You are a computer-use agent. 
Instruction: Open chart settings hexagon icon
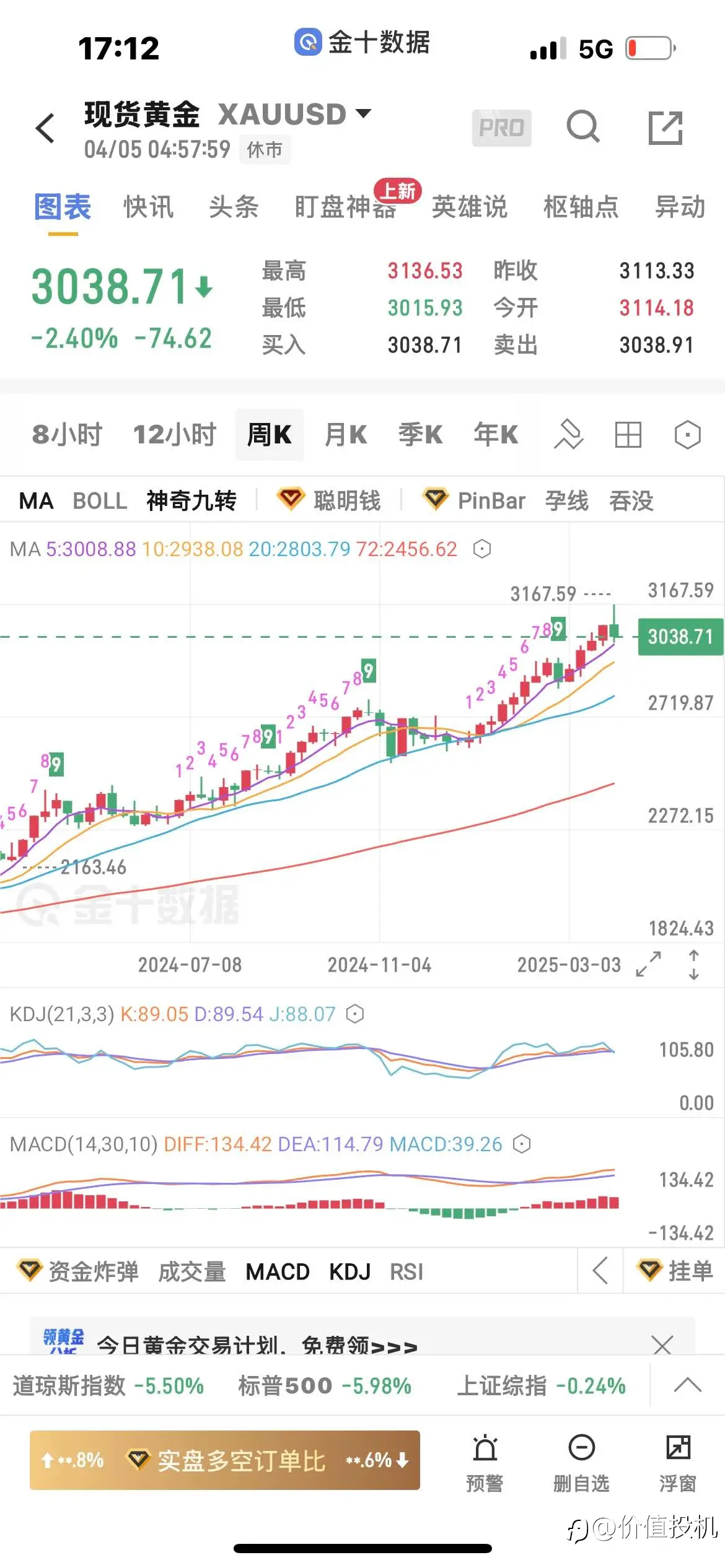click(x=687, y=435)
